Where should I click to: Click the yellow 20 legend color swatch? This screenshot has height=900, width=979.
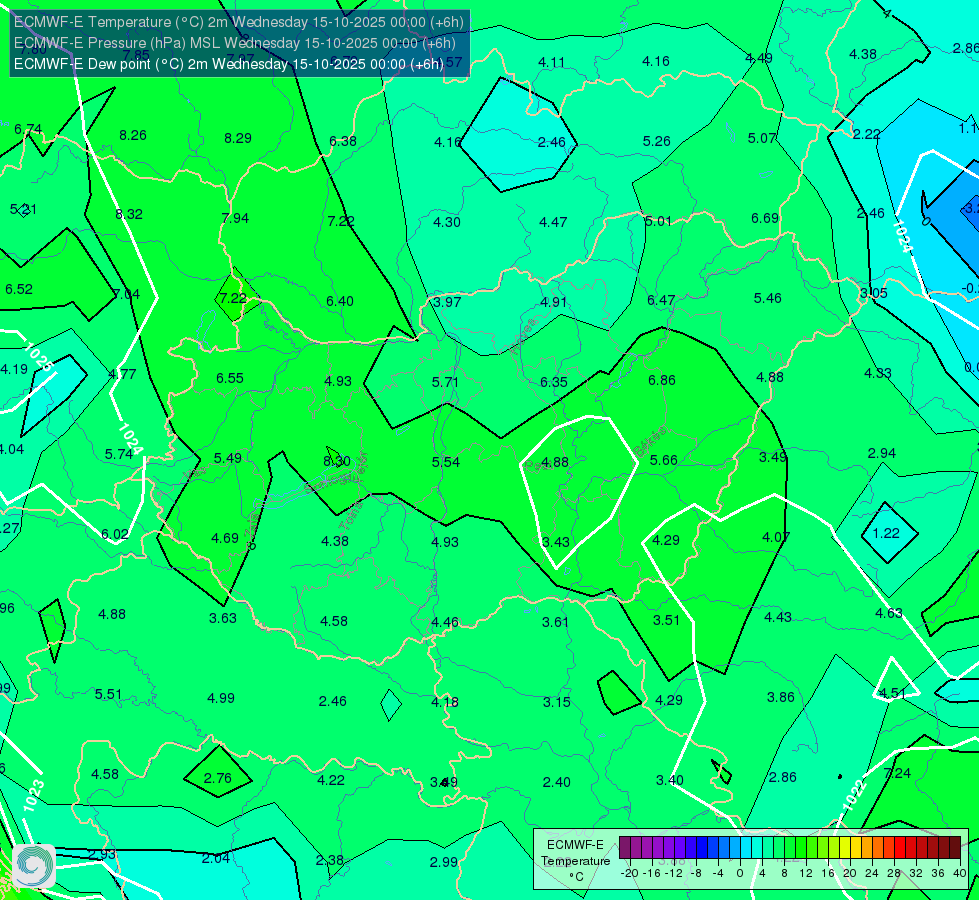[x=845, y=848]
